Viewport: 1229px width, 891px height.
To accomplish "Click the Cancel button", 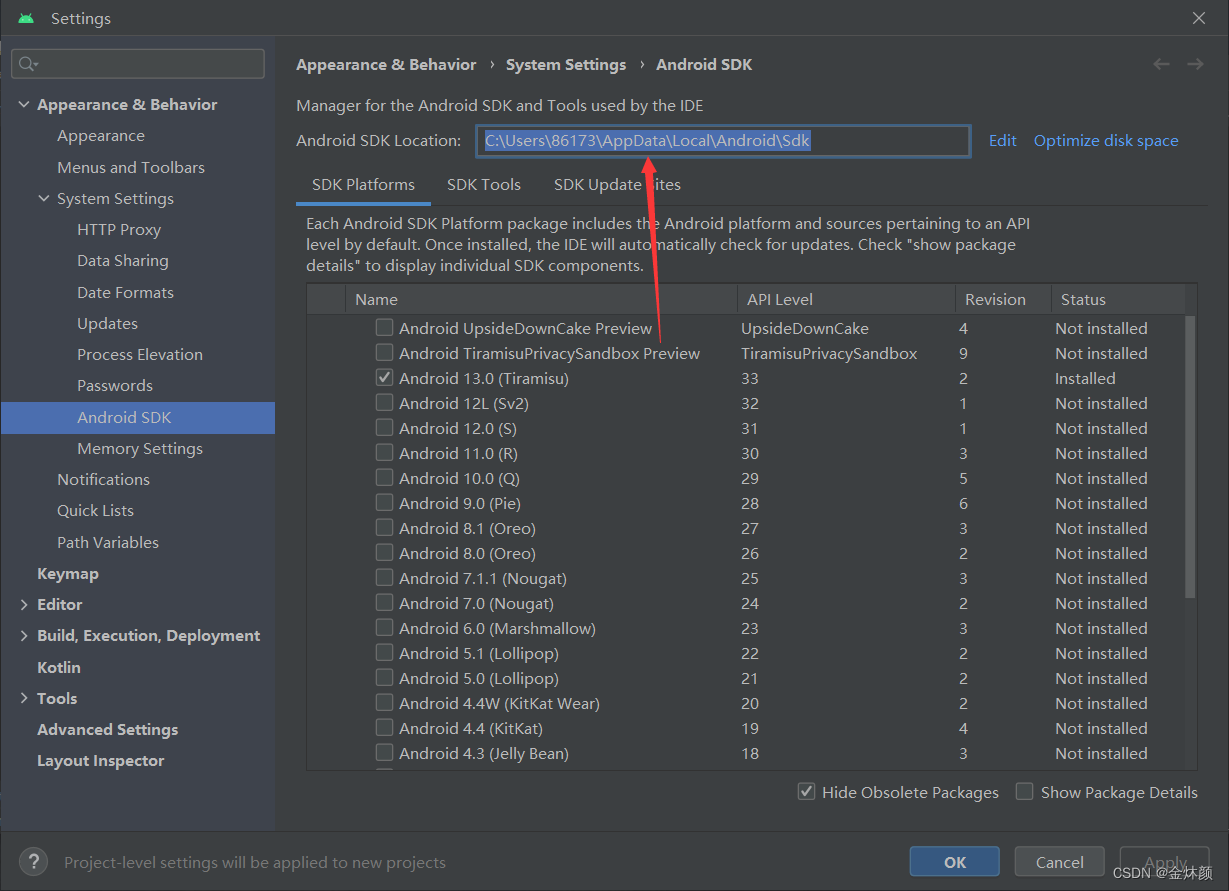I will click(x=1060, y=862).
